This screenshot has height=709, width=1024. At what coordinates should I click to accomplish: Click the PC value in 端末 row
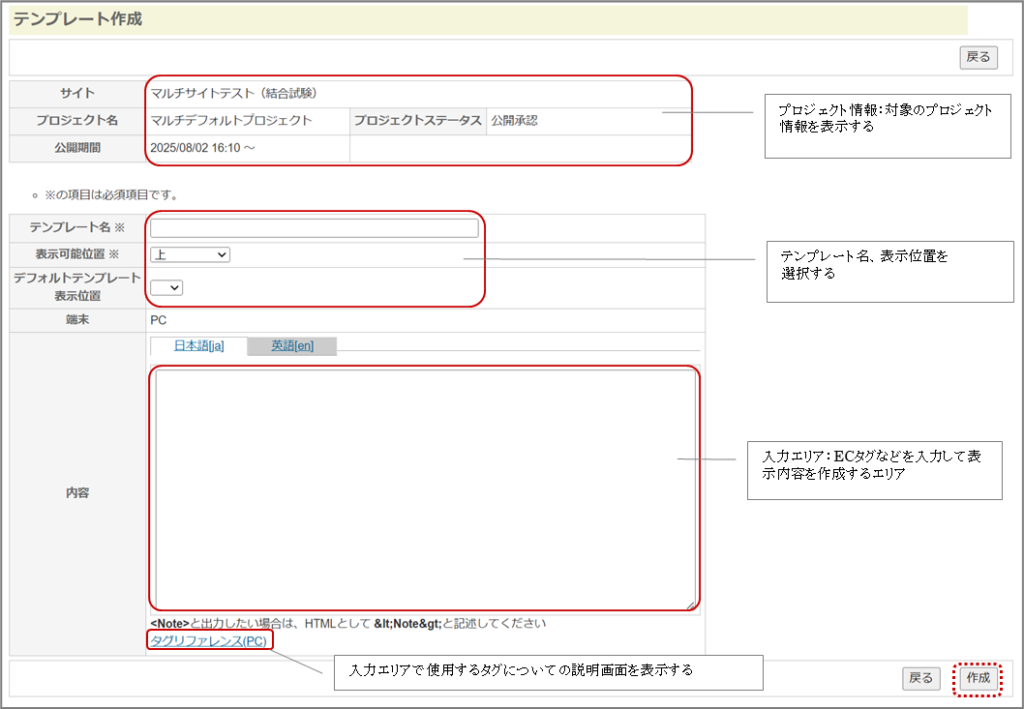[x=159, y=320]
